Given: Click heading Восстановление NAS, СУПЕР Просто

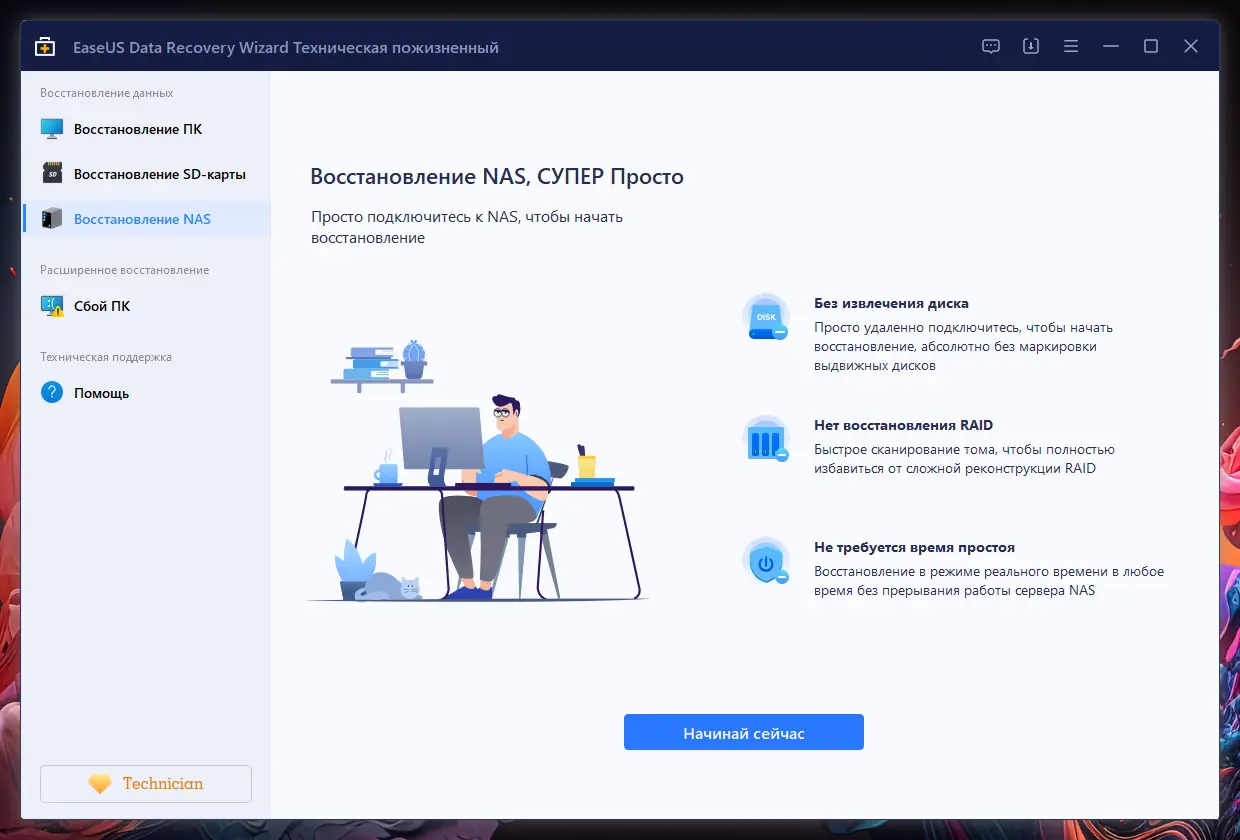Looking at the screenshot, I should point(497,177).
